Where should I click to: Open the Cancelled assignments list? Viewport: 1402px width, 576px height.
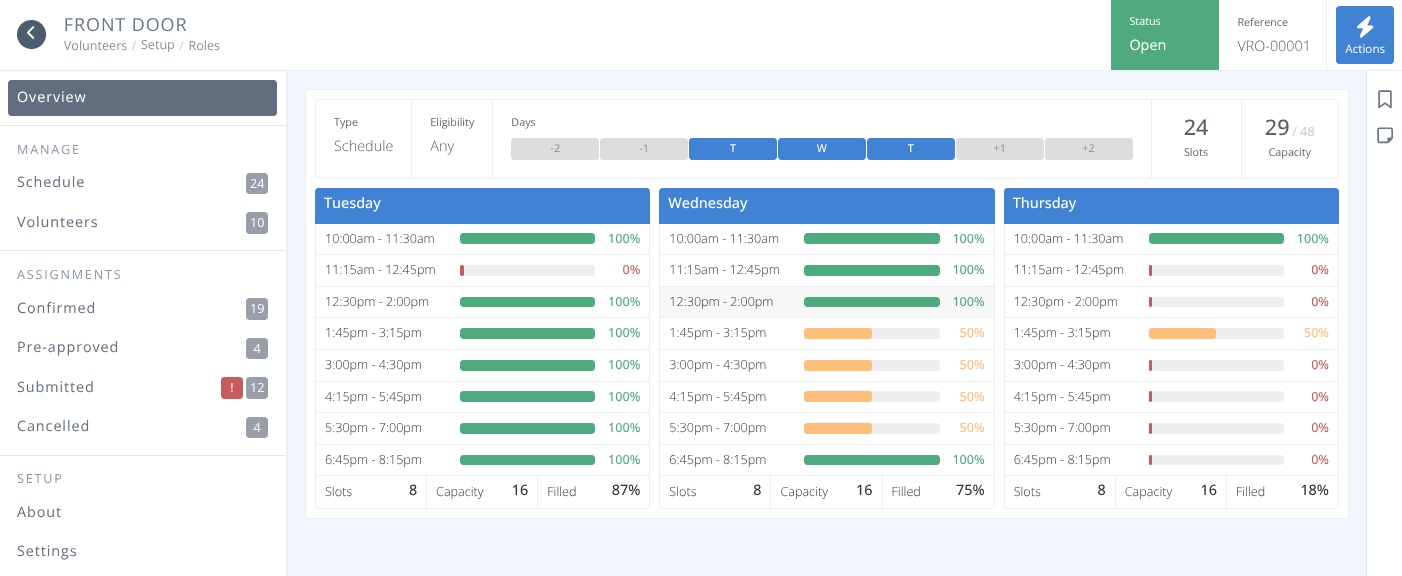53,425
